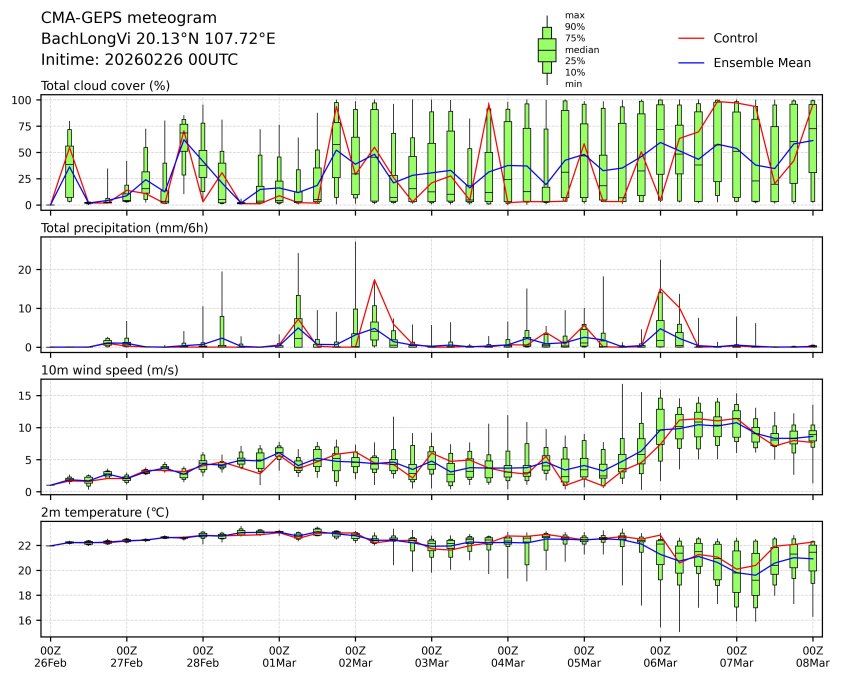Click the 'median' legend label
Viewport: 841px width, 680px height.
point(582,50)
